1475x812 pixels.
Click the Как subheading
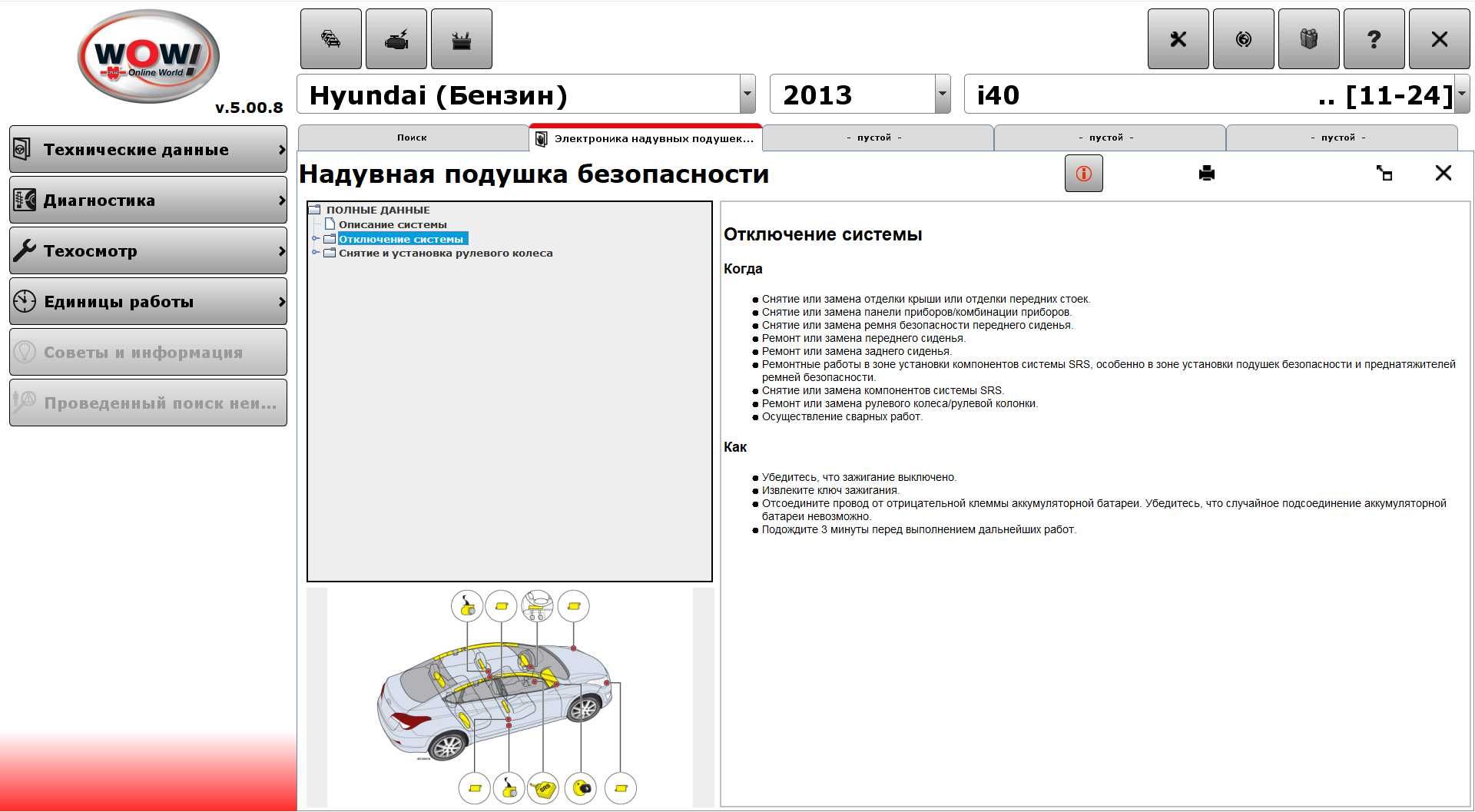[735, 447]
